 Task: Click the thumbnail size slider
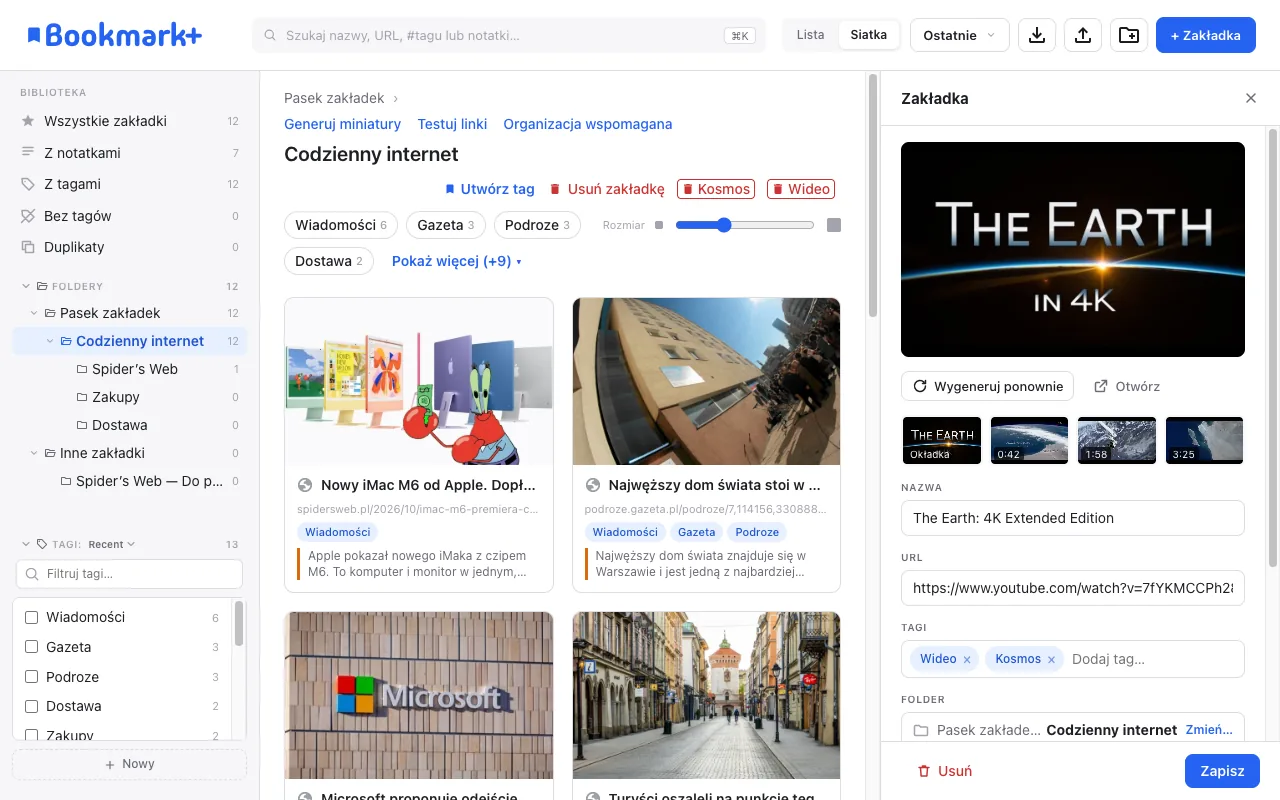745,225
